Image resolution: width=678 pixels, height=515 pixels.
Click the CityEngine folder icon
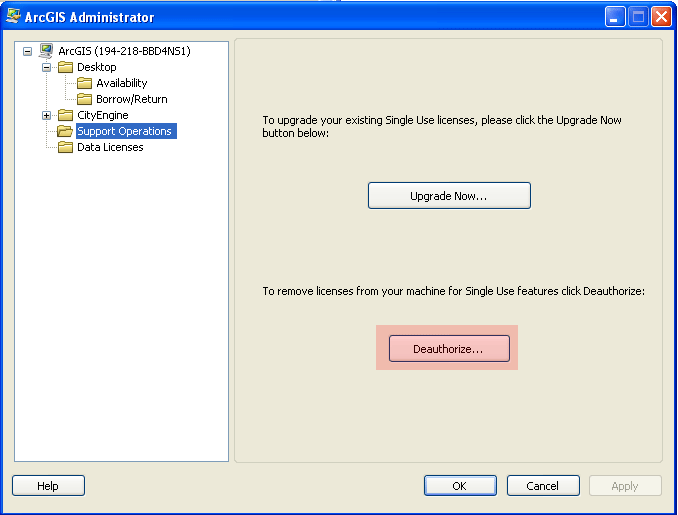tap(65, 115)
